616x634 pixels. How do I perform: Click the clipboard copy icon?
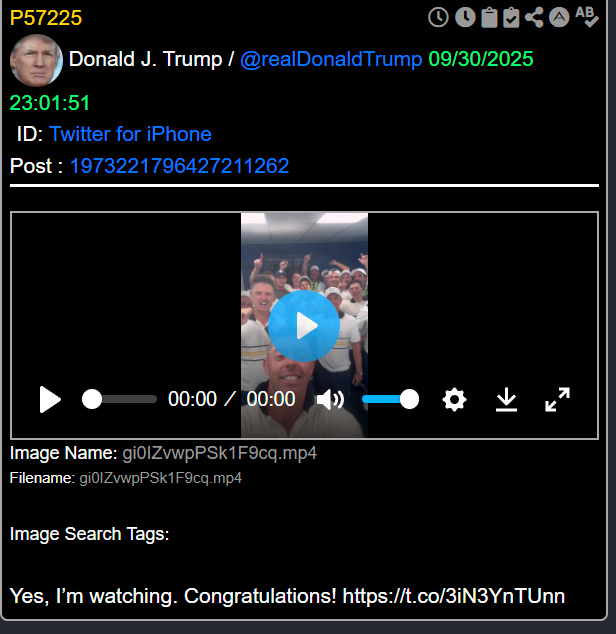coord(489,17)
